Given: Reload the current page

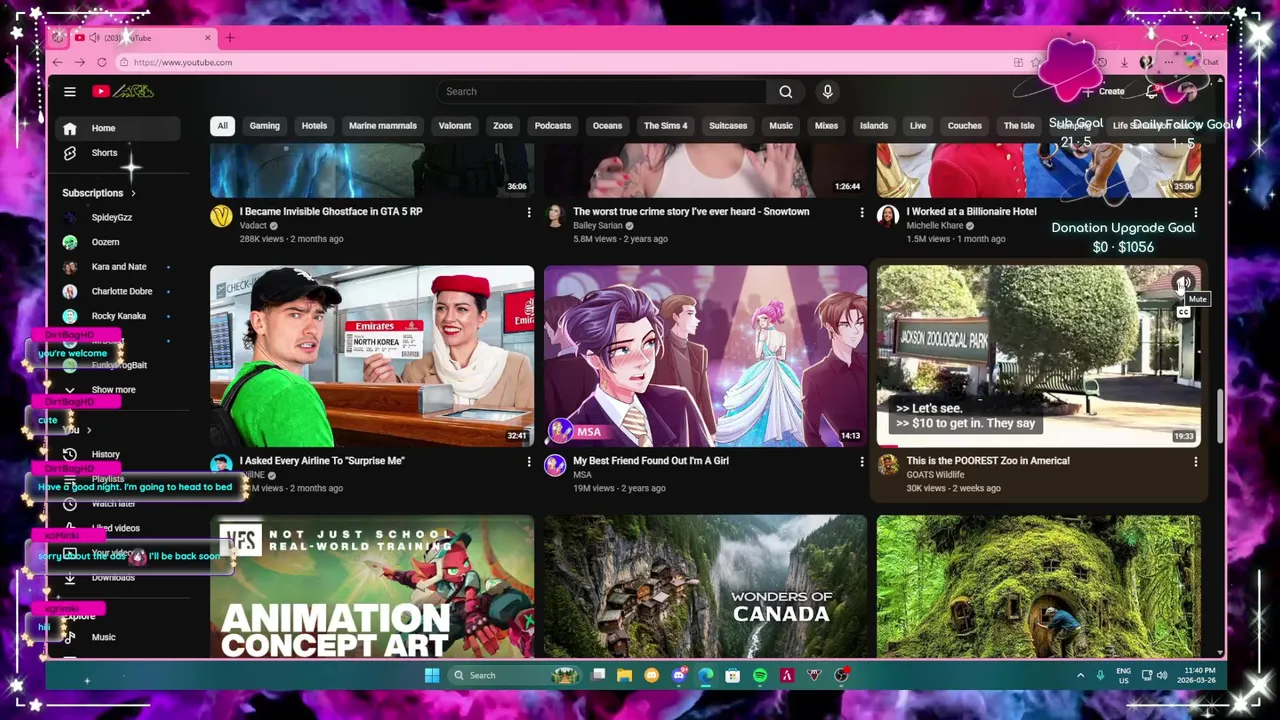Looking at the screenshot, I should [102, 62].
